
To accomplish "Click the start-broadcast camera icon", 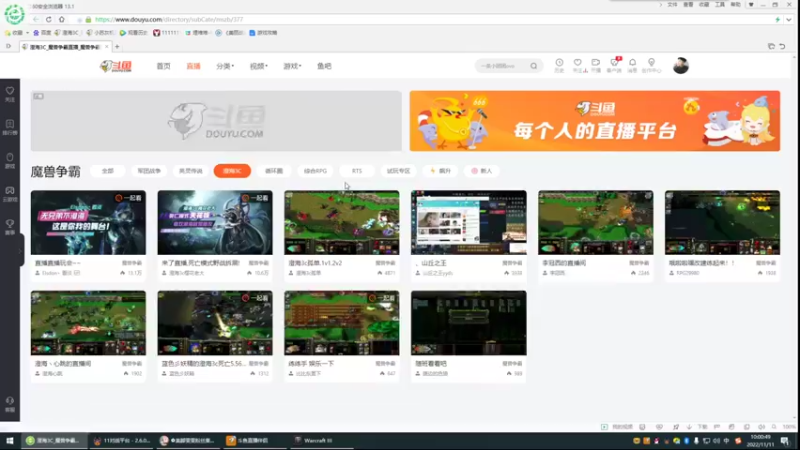I will (595, 65).
